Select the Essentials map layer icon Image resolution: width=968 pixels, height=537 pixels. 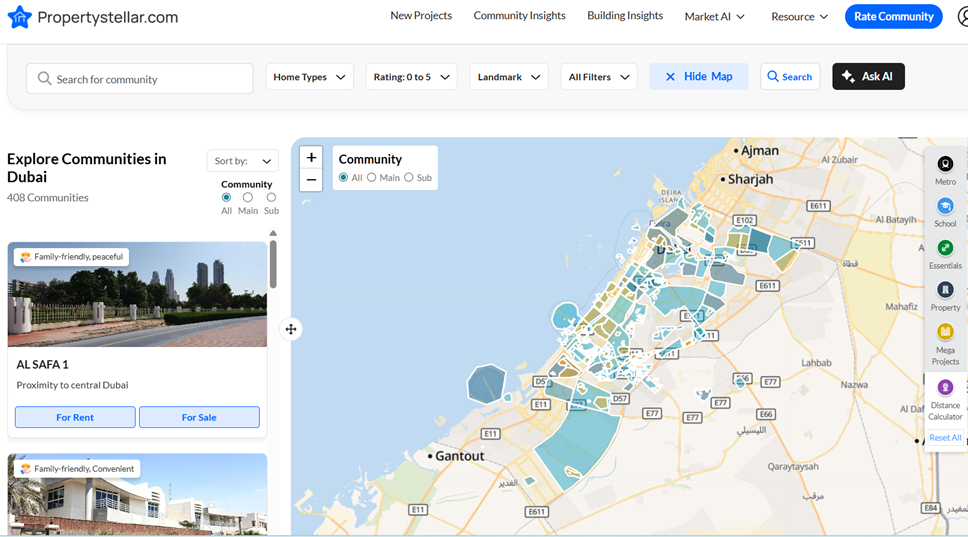[945, 249]
